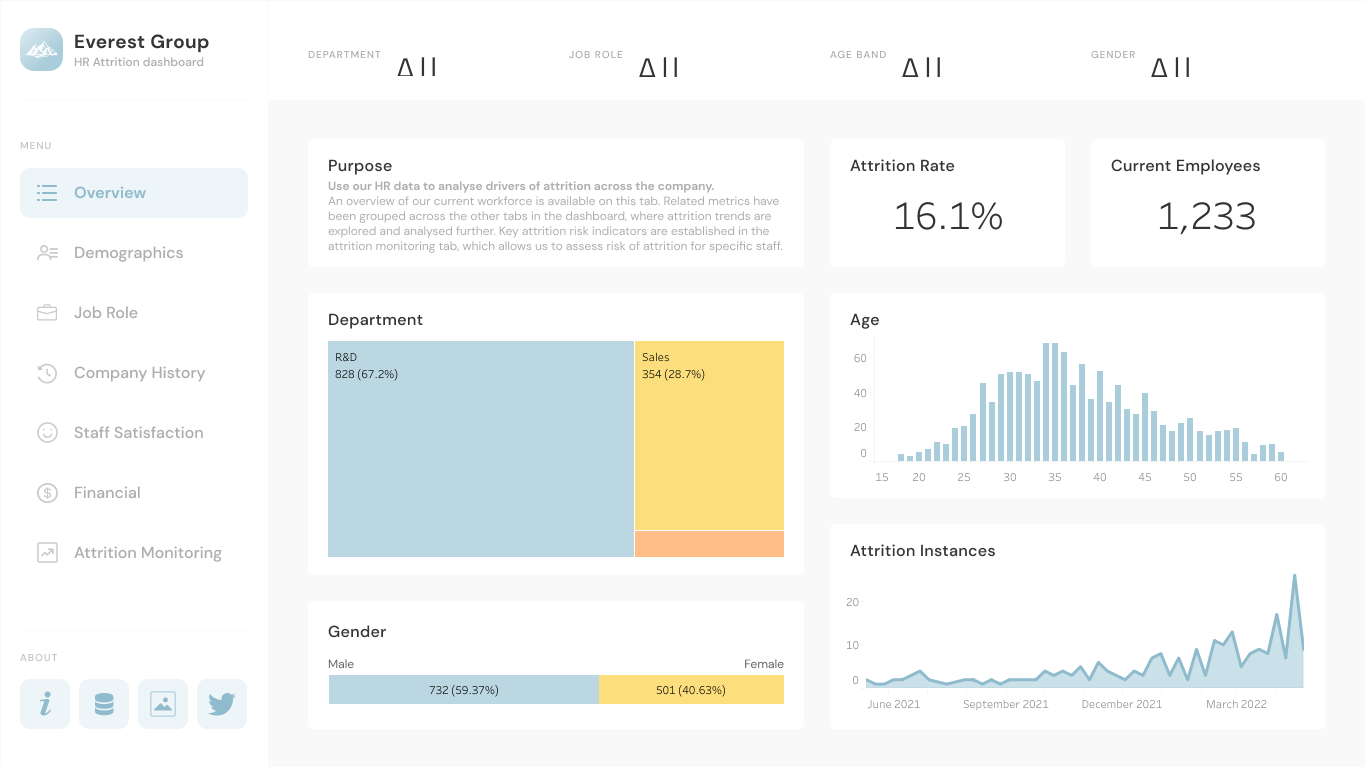
Task: Select the Demographics people icon in sidebar
Action: 46,252
